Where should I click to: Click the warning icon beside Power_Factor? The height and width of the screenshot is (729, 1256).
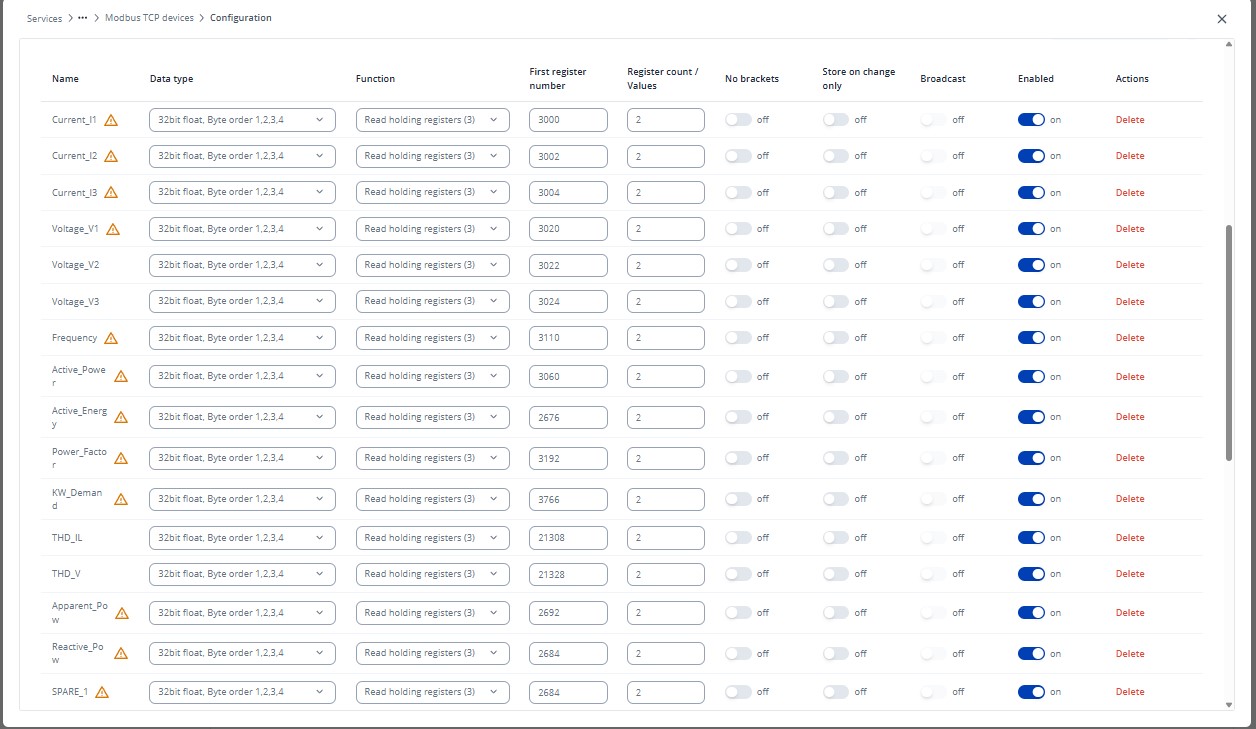click(x=121, y=458)
